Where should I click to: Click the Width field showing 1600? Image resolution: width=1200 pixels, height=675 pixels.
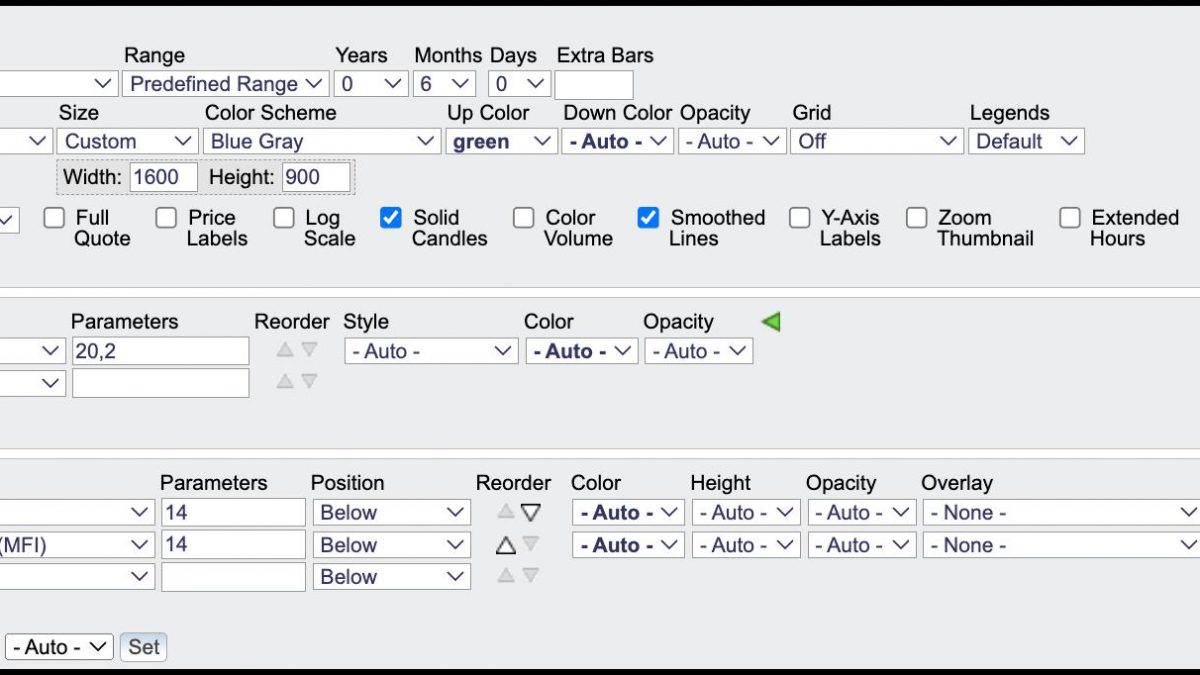163,178
